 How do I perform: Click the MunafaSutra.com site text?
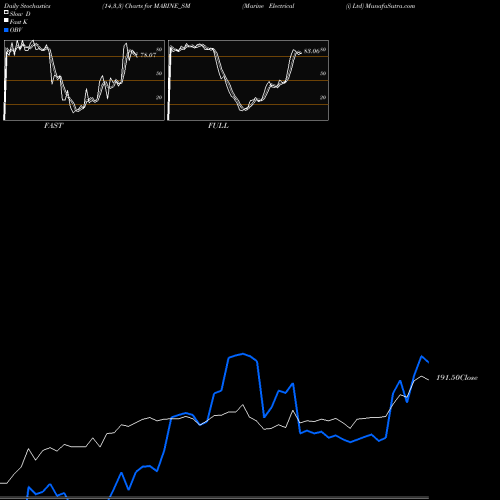pyautogui.click(x=390, y=6)
